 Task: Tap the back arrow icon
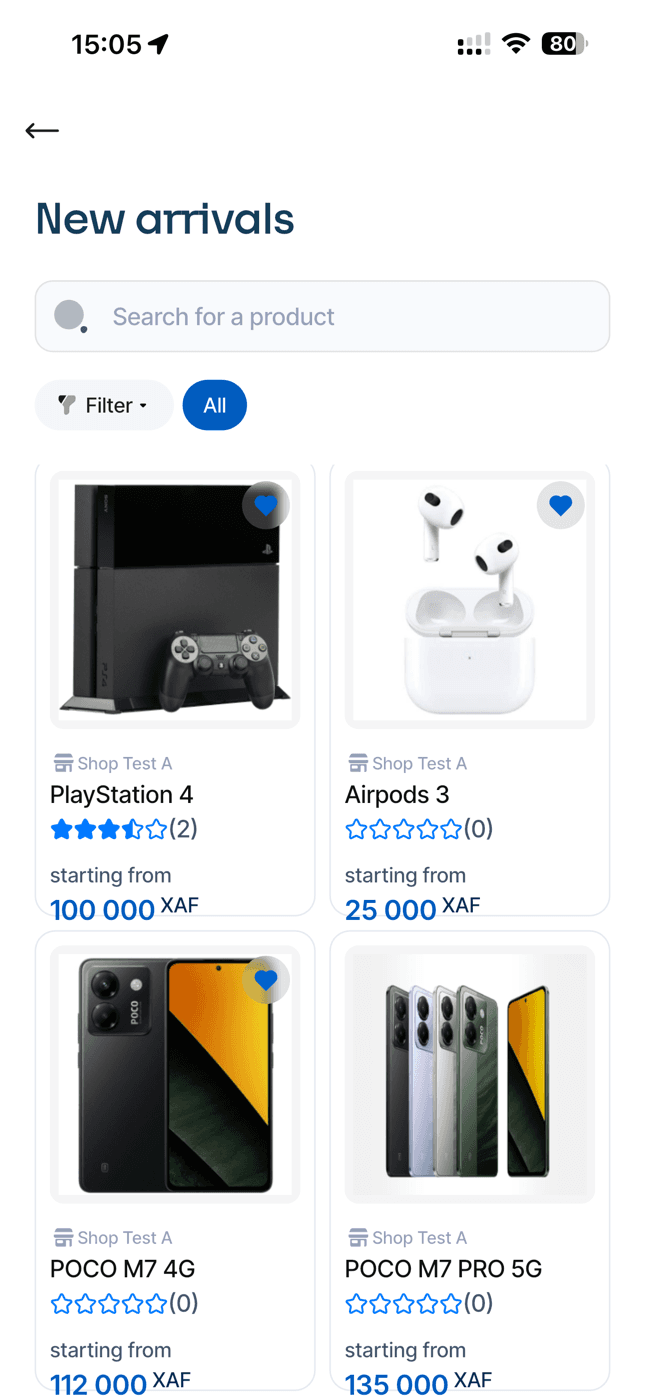pyautogui.click(x=42, y=130)
